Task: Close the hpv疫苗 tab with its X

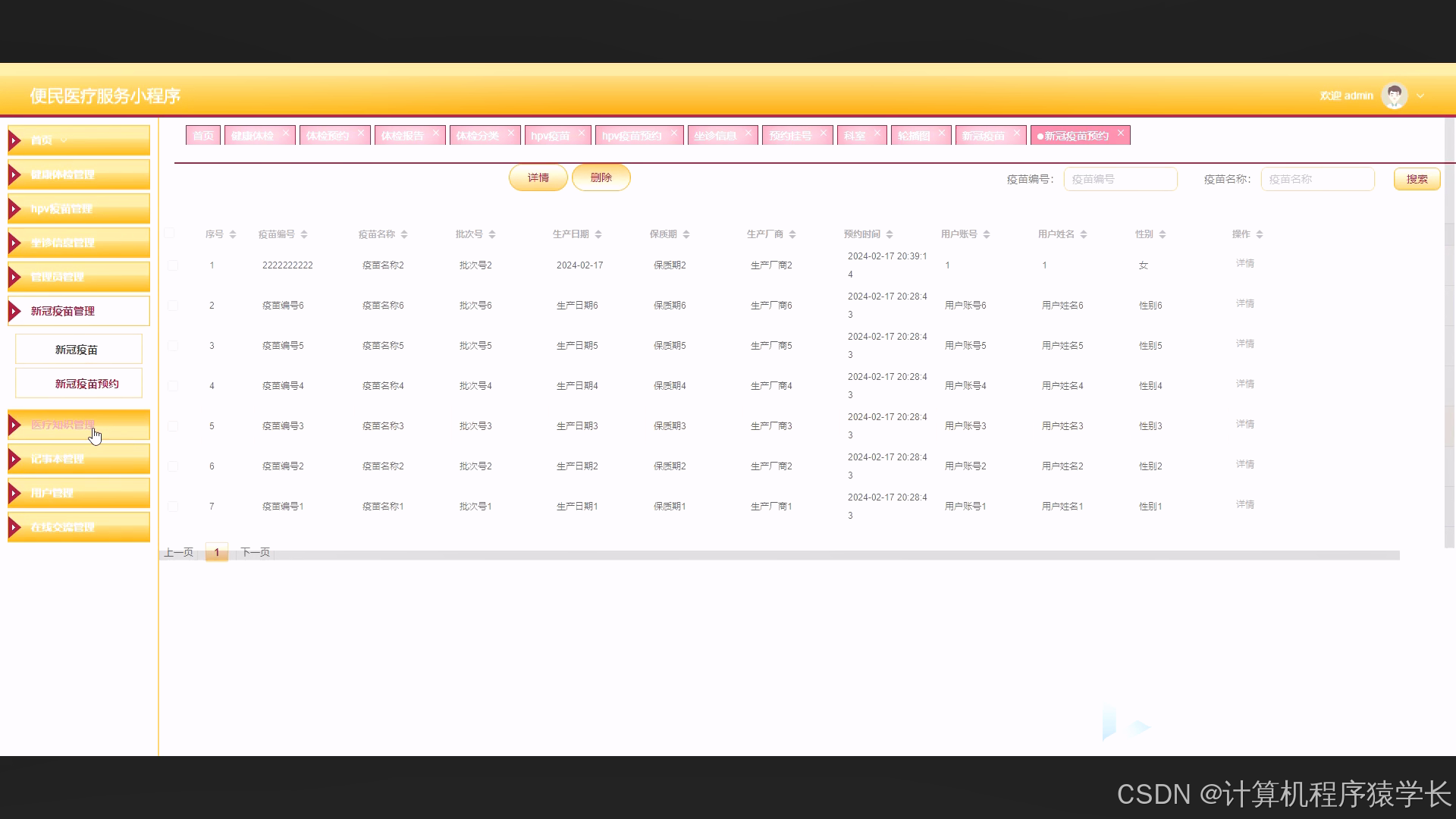Action: [x=581, y=133]
